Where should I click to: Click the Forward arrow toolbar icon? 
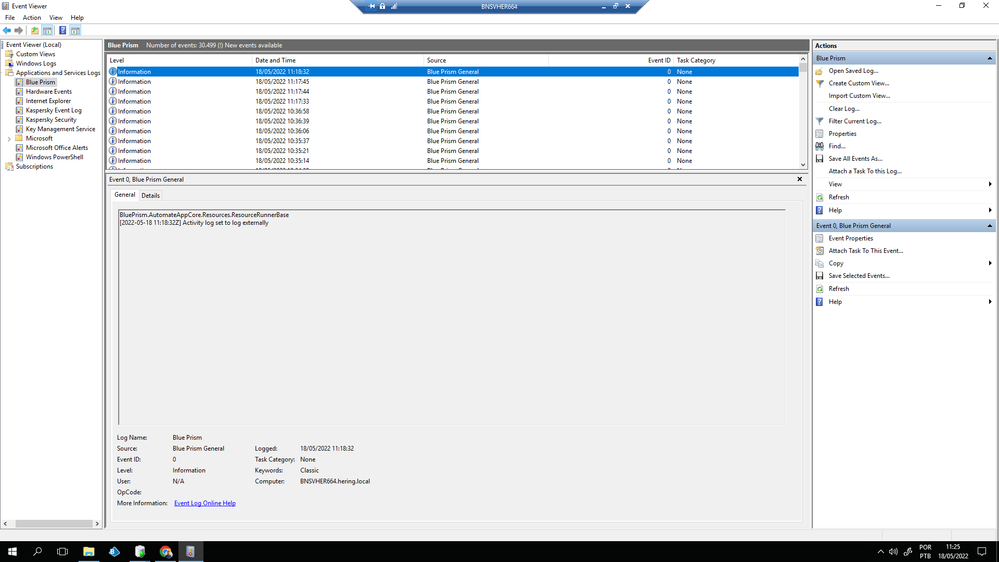tap(19, 31)
